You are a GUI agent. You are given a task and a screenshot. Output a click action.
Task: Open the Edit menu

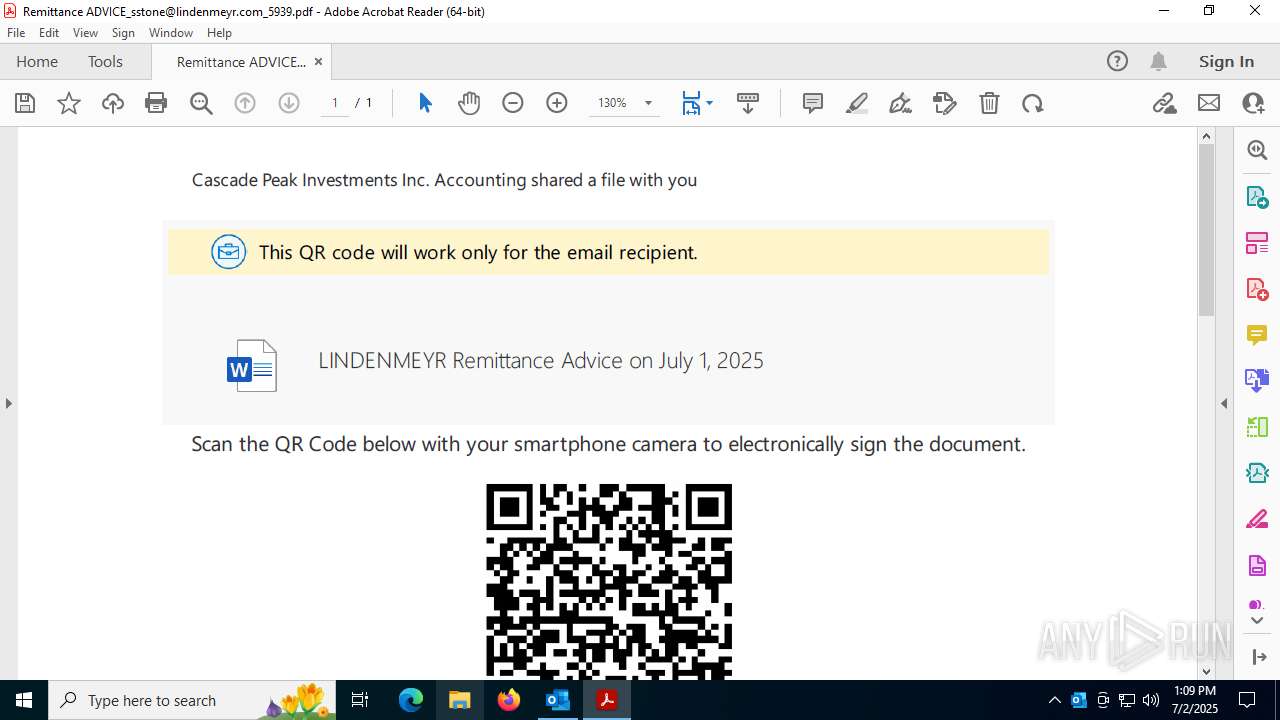tap(49, 33)
